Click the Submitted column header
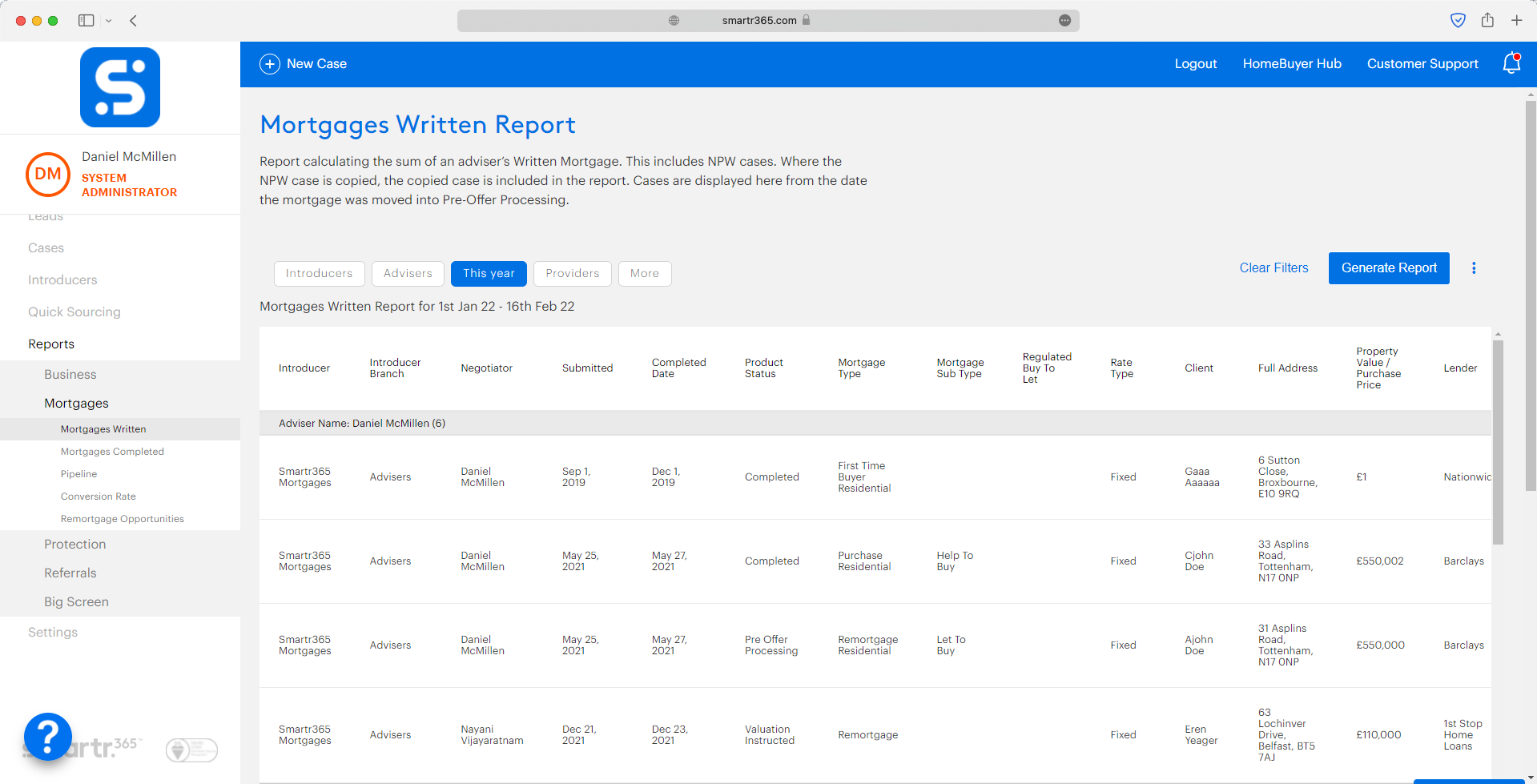Viewport: 1537px width, 784px height. (587, 368)
